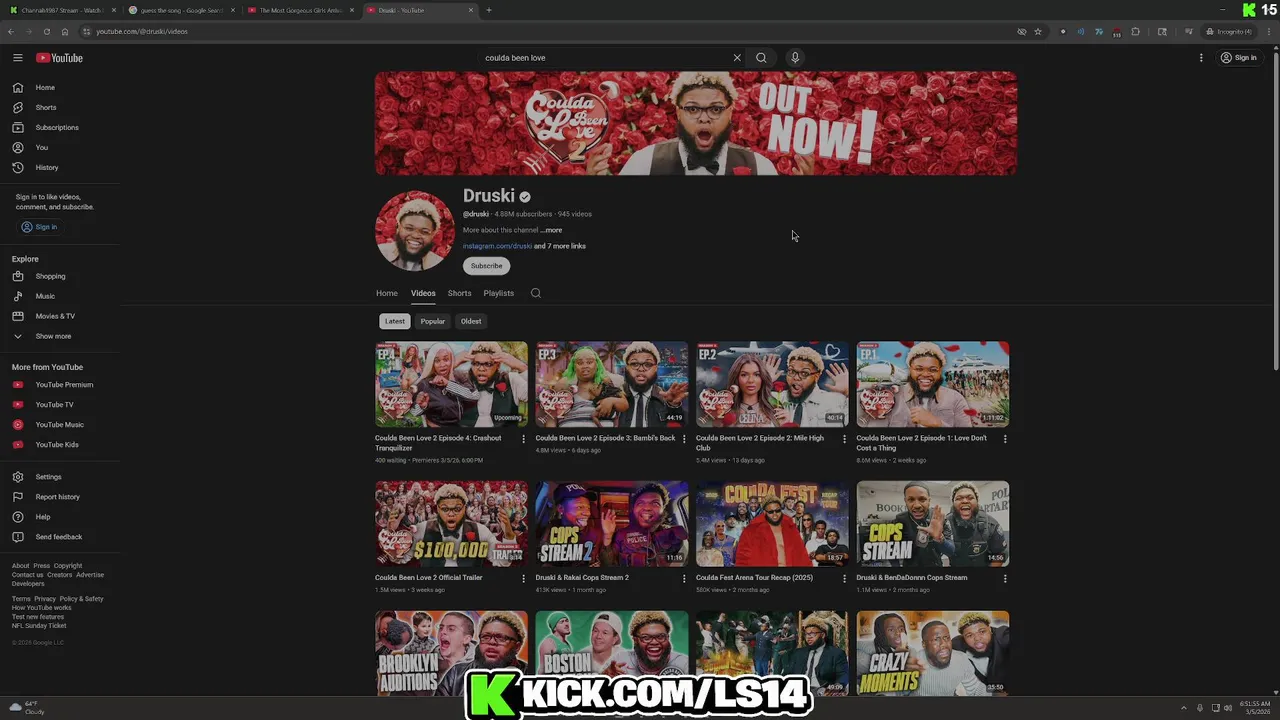Subscribe to the Druski channel
The image size is (1280, 720).
click(486, 266)
